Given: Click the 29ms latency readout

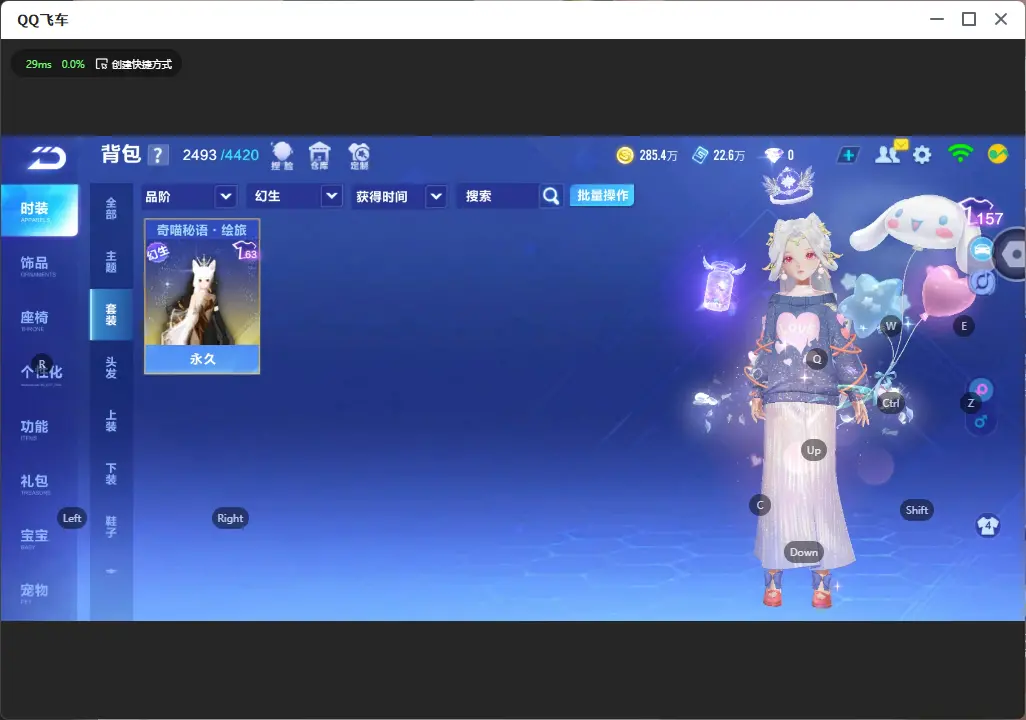Looking at the screenshot, I should [x=39, y=64].
